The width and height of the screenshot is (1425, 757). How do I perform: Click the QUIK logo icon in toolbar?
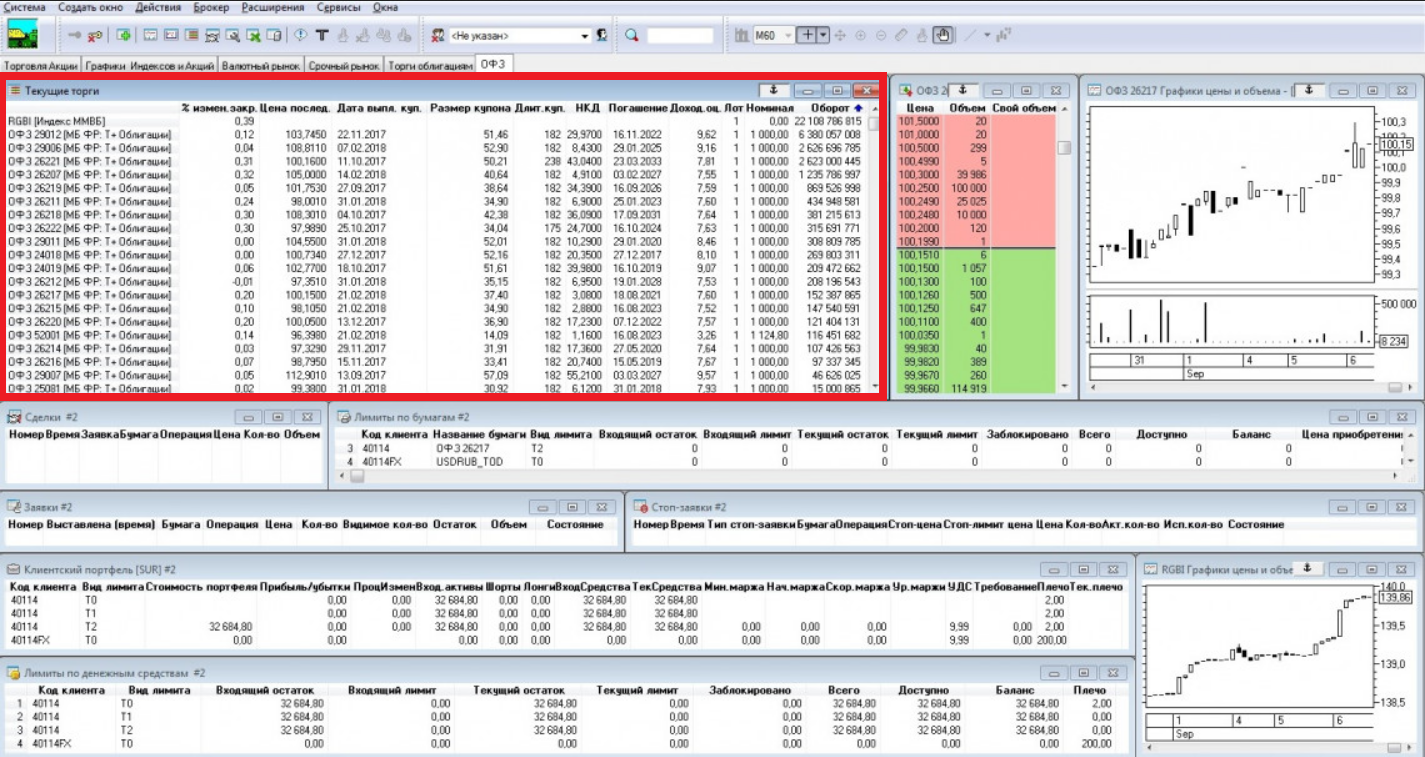coord(22,36)
